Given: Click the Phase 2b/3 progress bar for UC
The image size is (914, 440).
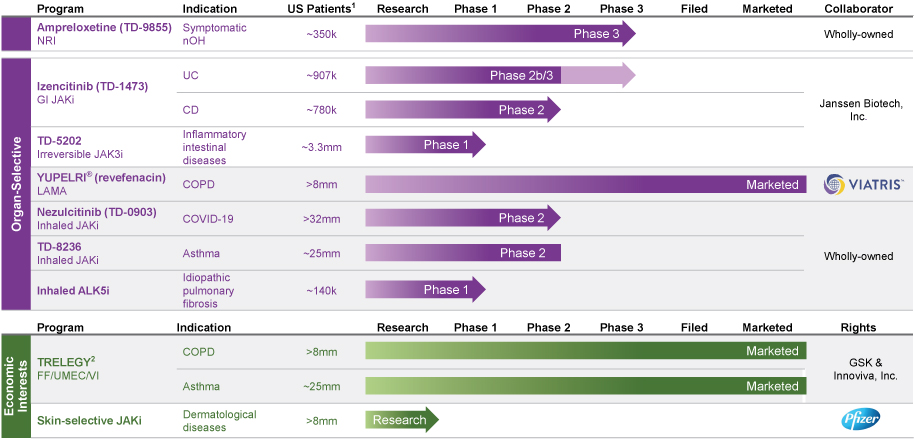Looking at the screenshot, I should [500, 75].
